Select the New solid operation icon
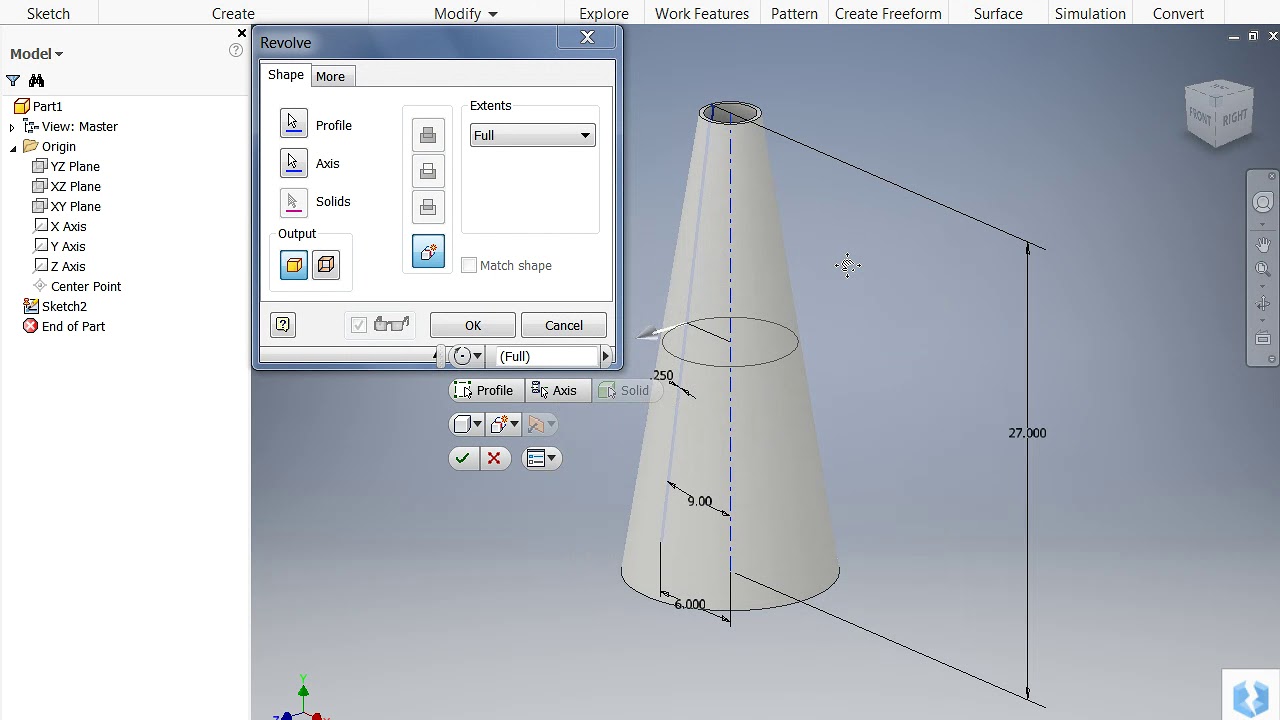Image resolution: width=1280 pixels, height=720 pixels. pyautogui.click(x=428, y=252)
